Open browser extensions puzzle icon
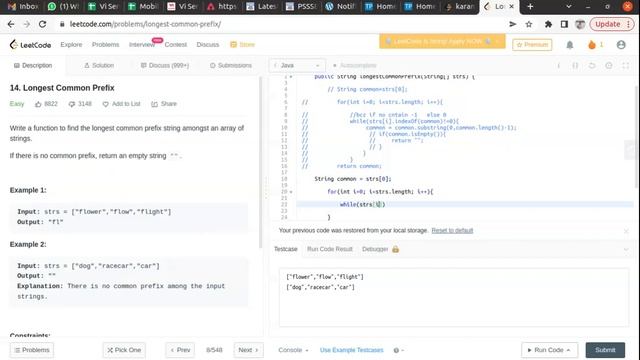 click(x=548, y=24)
